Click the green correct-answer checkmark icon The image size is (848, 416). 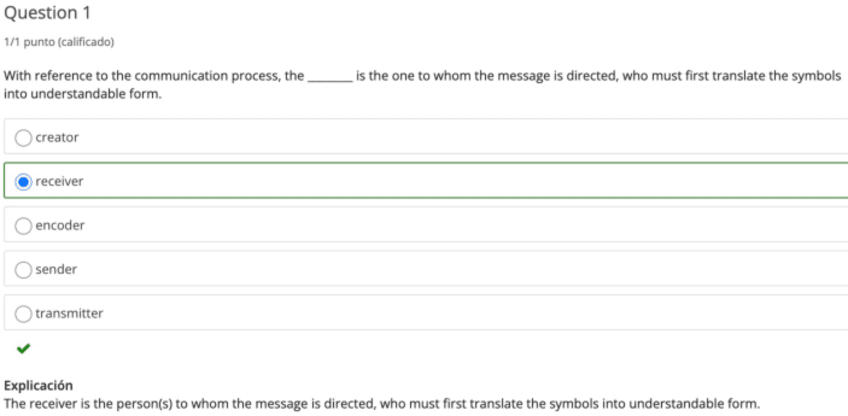(22, 349)
